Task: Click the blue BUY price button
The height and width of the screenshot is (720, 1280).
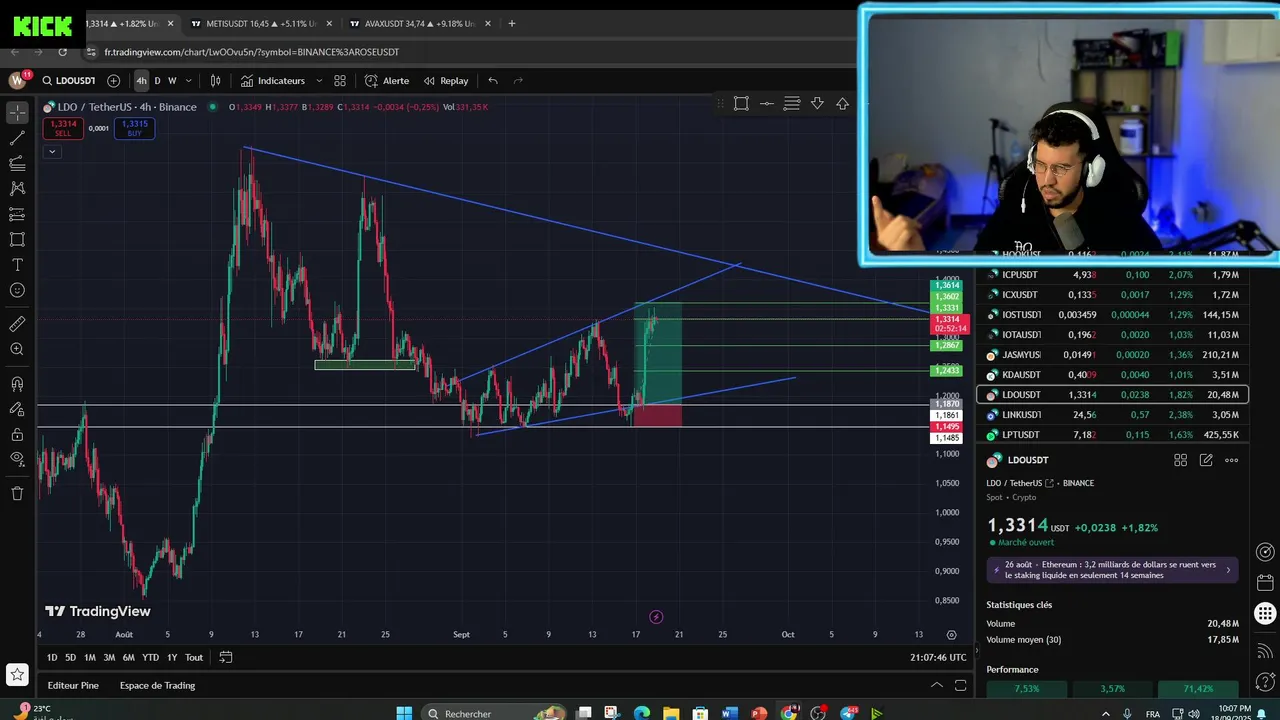Action: pyautogui.click(x=134, y=128)
